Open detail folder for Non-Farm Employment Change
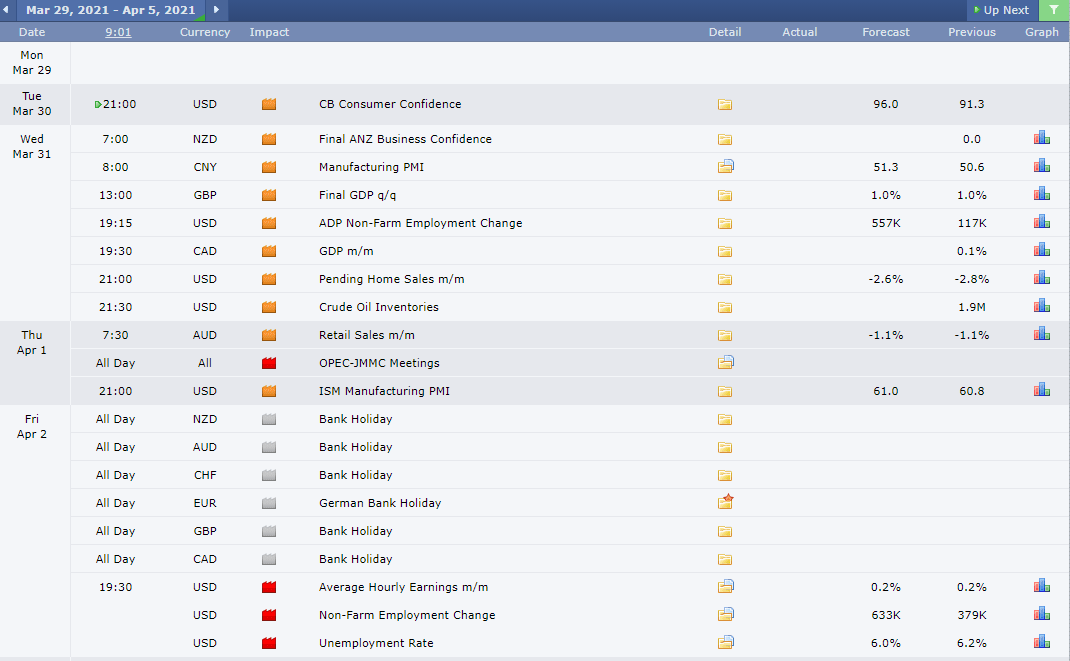 click(x=725, y=614)
